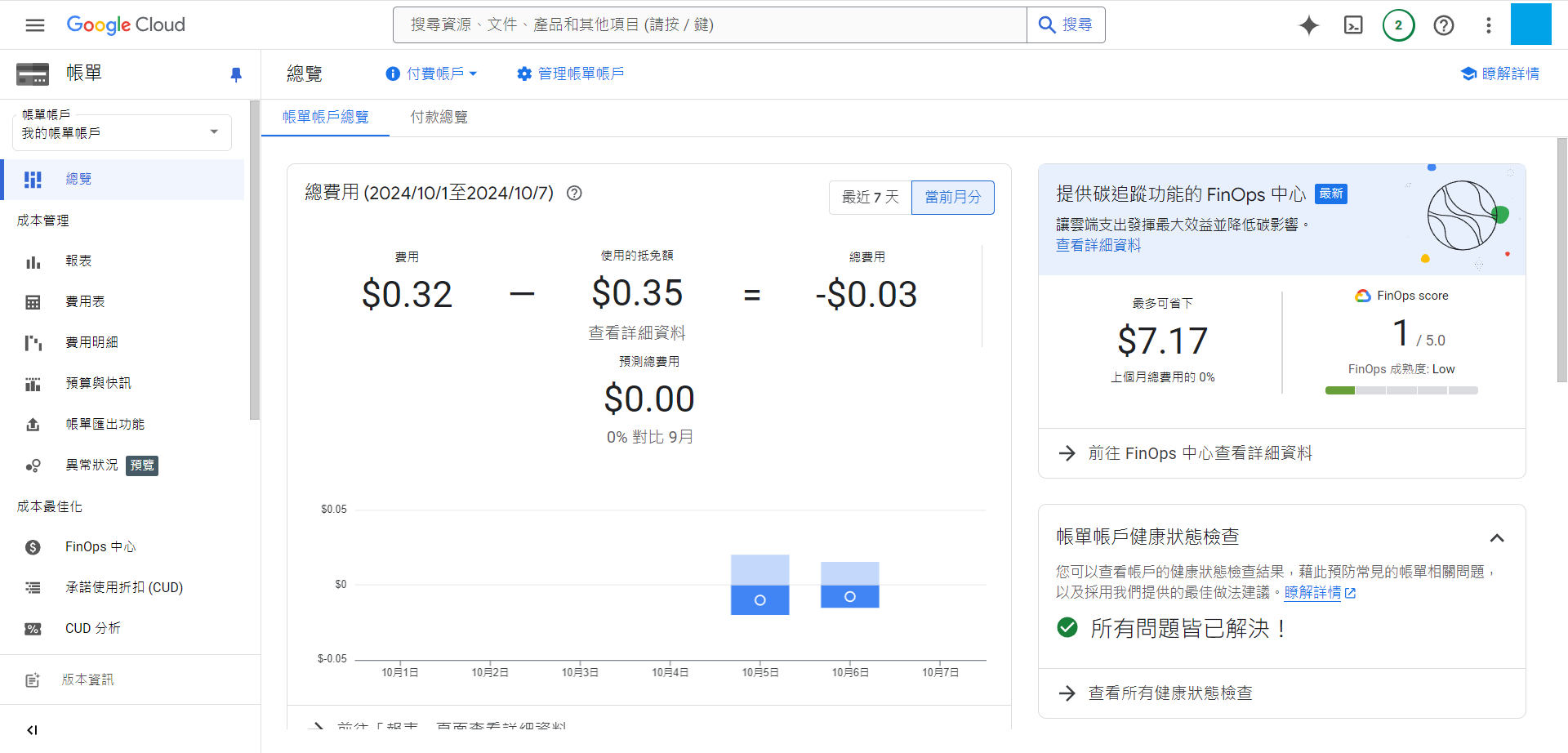Open 帳單匯出功能 upload icon
Image resolution: width=1568 pixels, height=753 pixels.
[33, 425]
